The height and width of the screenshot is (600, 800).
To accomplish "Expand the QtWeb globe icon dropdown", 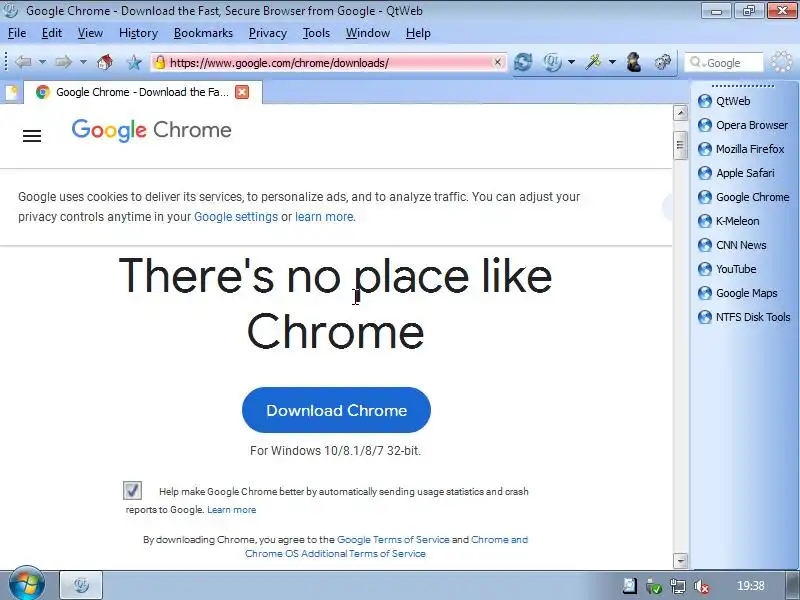I will tap(571, 62).
